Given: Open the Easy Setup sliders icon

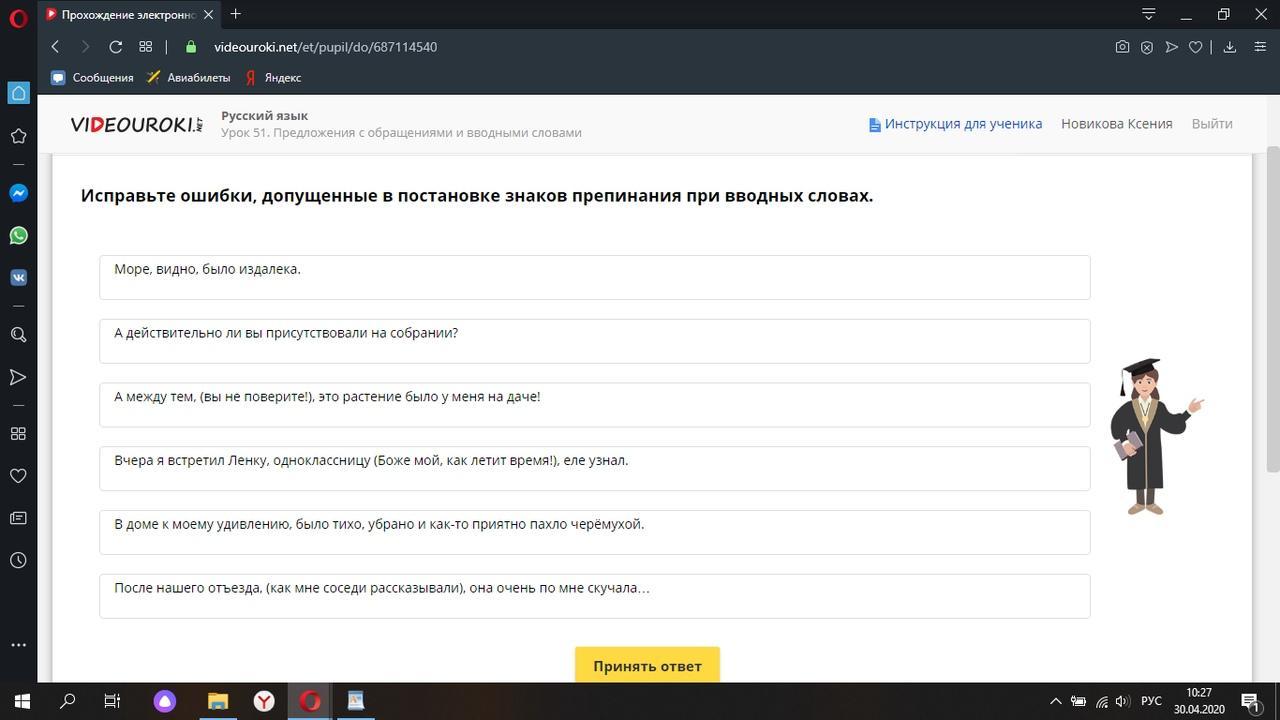Looking at the screenshot, I should point(1260,47).
